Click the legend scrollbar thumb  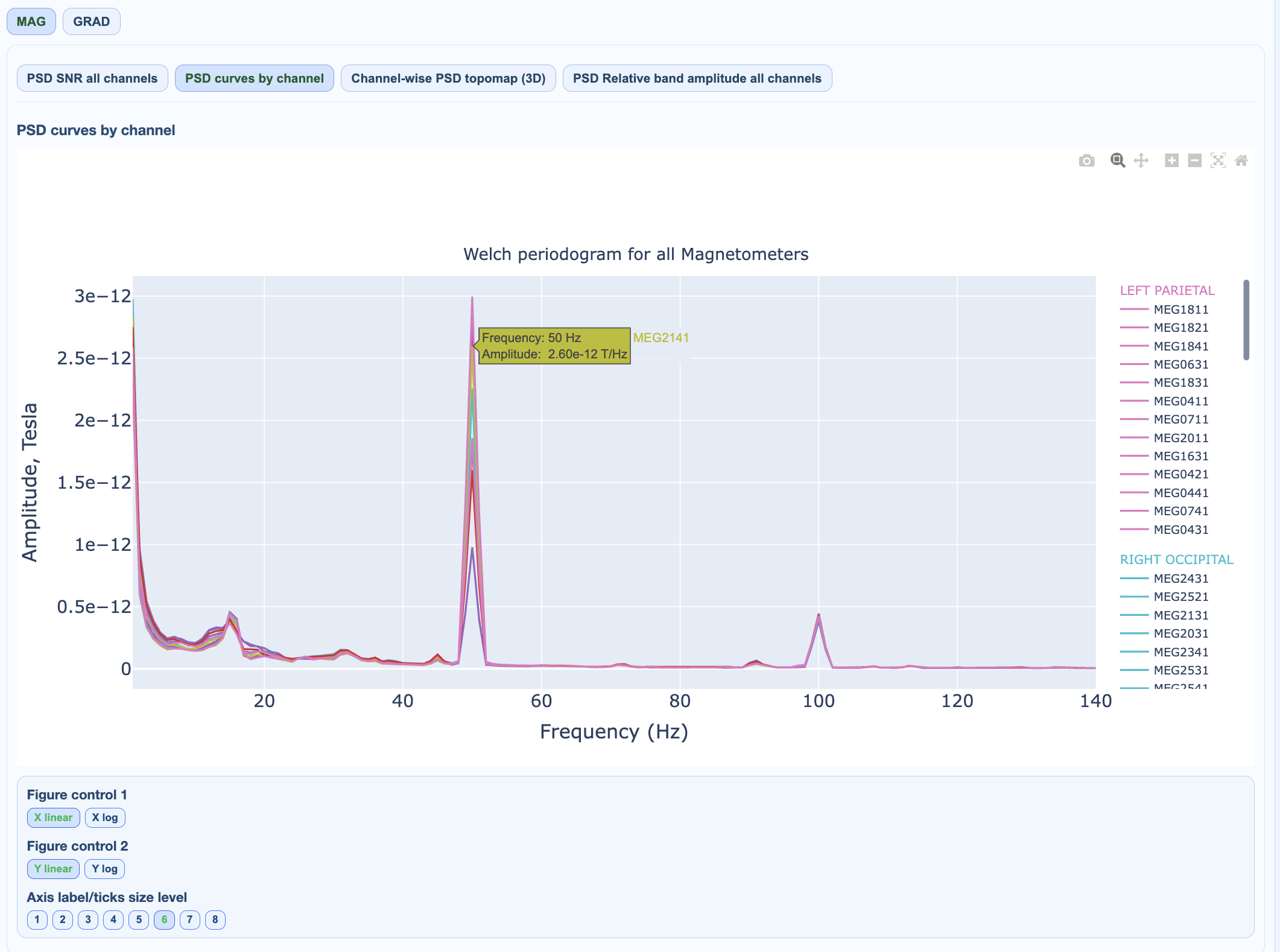[x=1246, y=320]
